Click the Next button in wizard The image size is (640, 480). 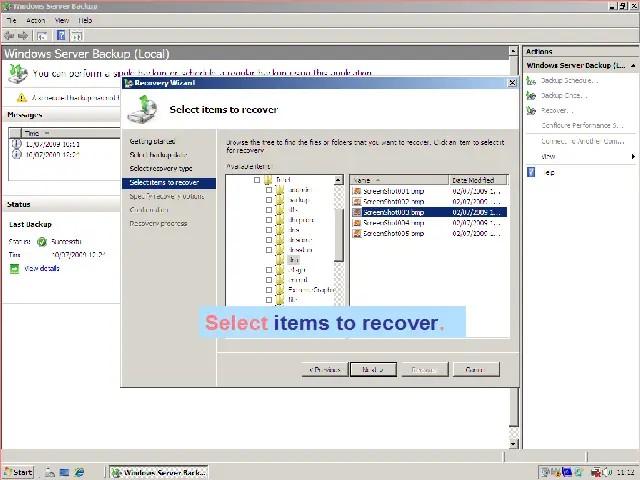(373, 370)
